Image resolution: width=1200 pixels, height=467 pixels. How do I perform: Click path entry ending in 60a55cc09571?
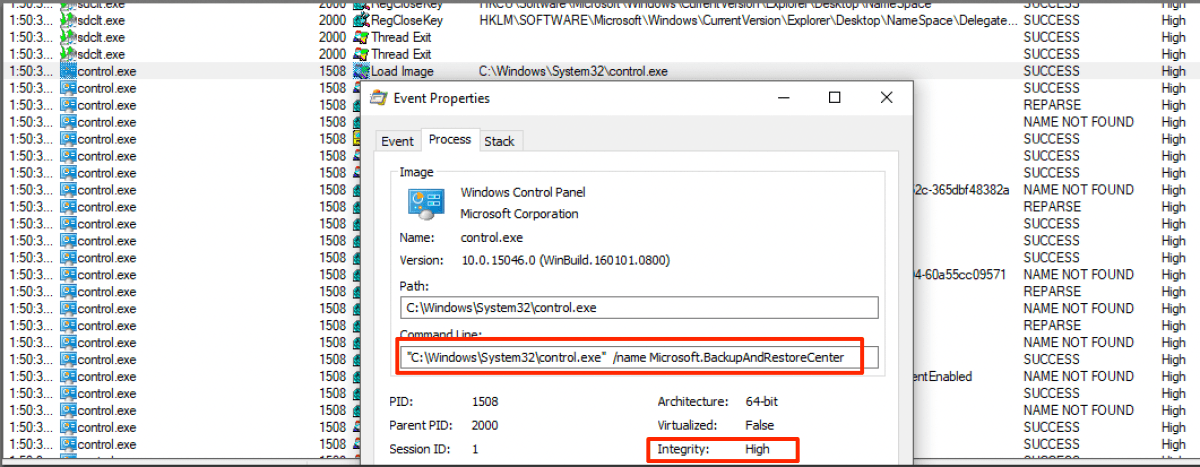click(x=961, y=274)
